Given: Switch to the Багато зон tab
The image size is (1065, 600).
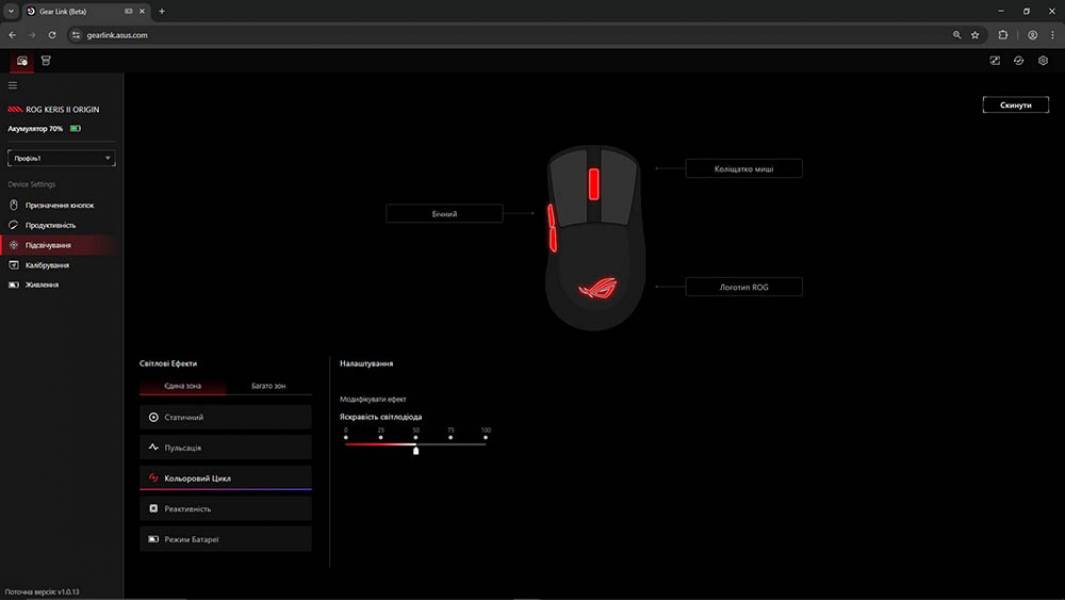Looking at the screenshot, I should pos(267,384).
